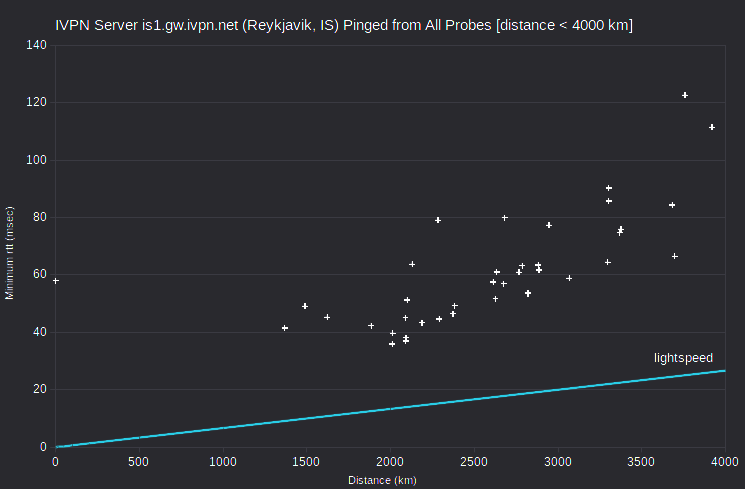Click the data point near 1500 km, 49 msec

(x=305, y=307)
